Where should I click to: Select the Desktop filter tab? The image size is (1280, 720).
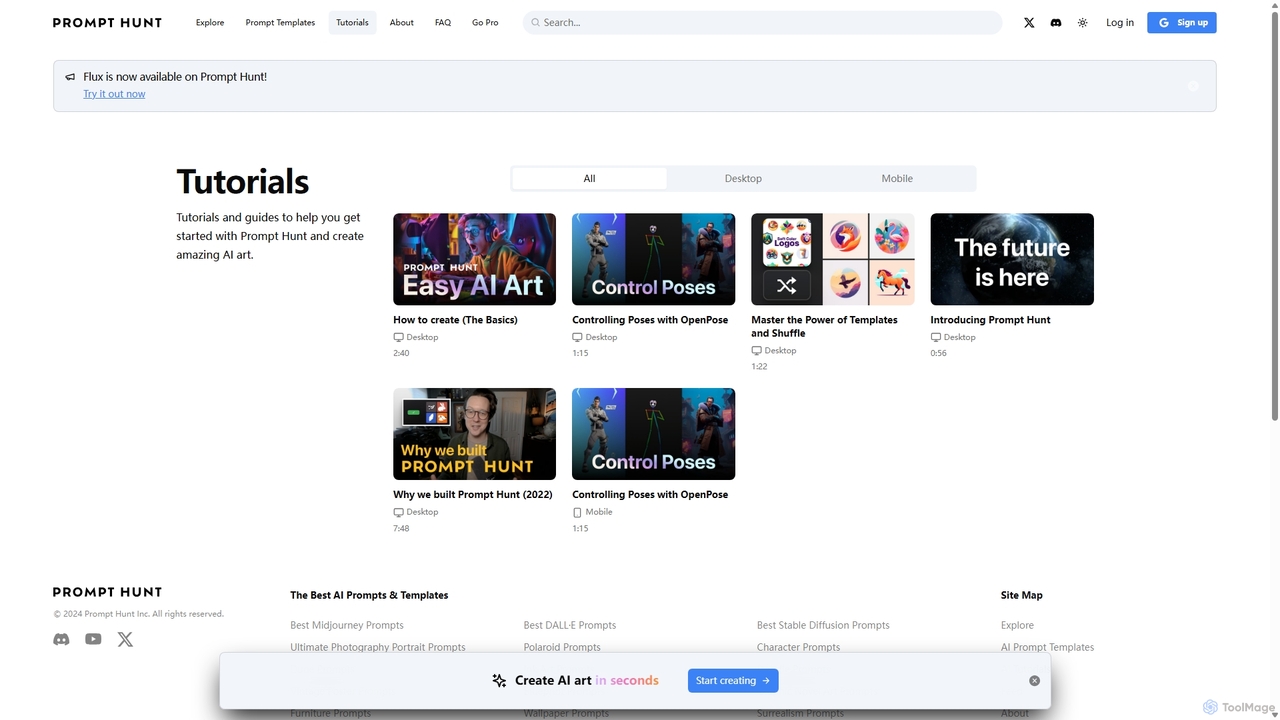tap(743, 178)
